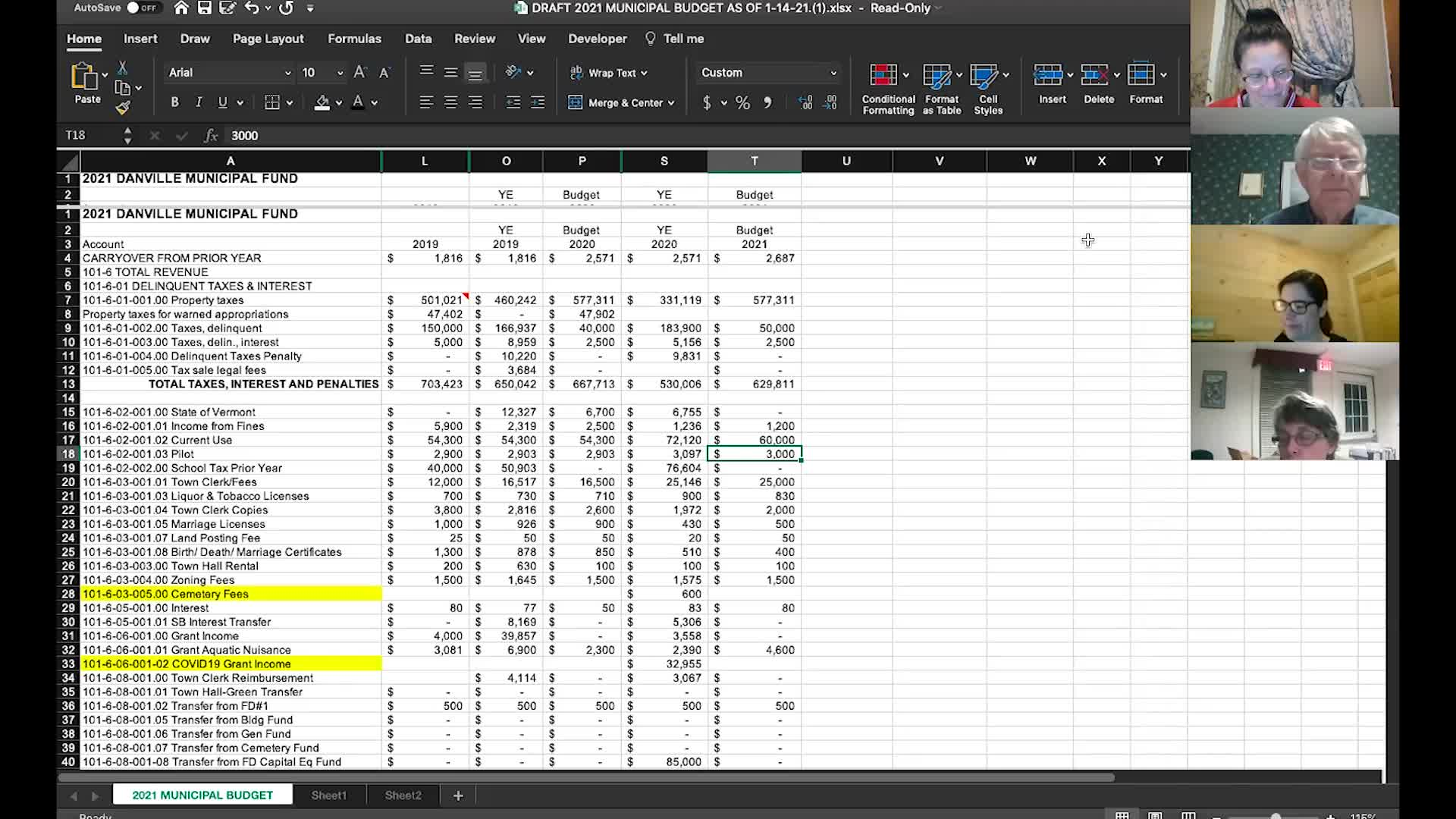
Task: Switch to the Formulas ribbon tab
Action: pos(354,39)
